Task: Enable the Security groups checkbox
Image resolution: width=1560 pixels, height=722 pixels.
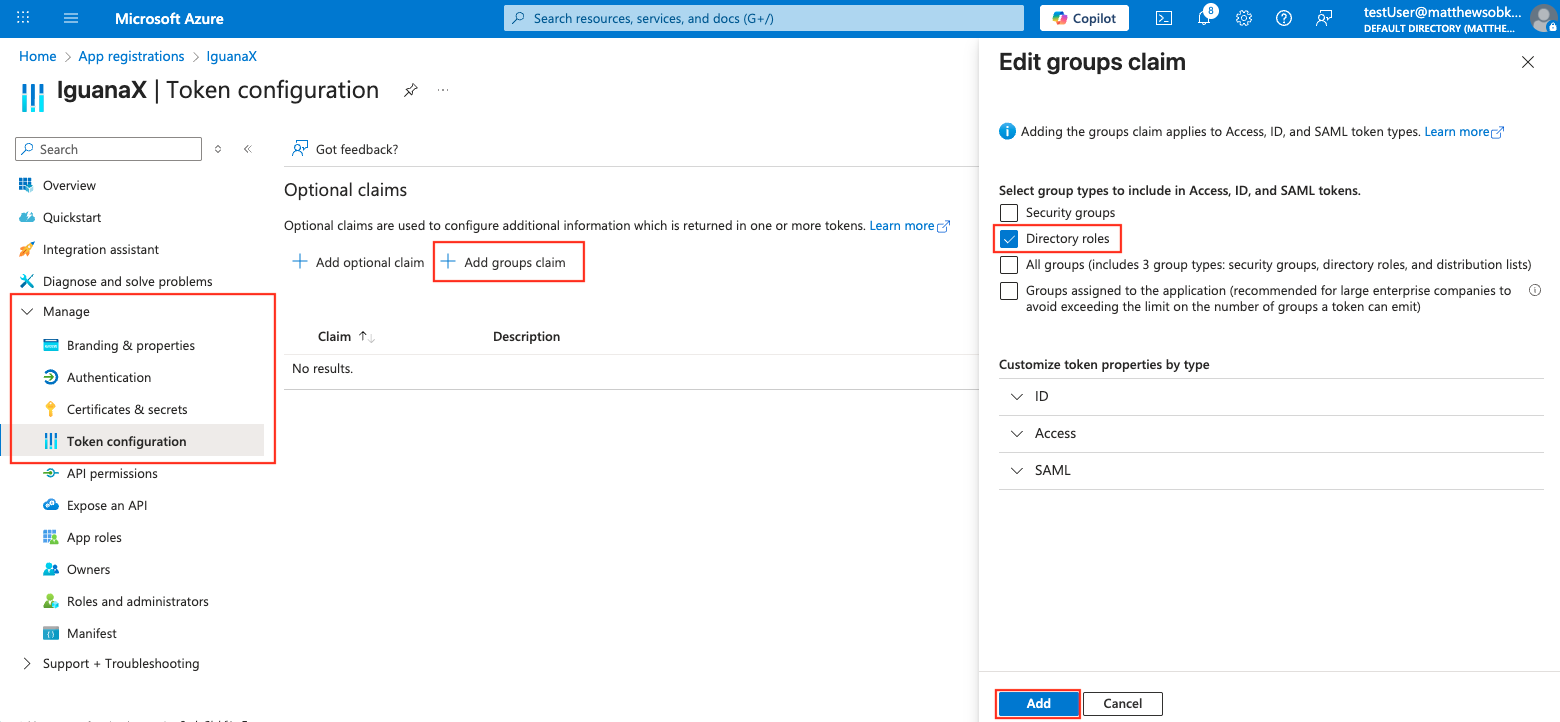Action: pos(1009,213)
